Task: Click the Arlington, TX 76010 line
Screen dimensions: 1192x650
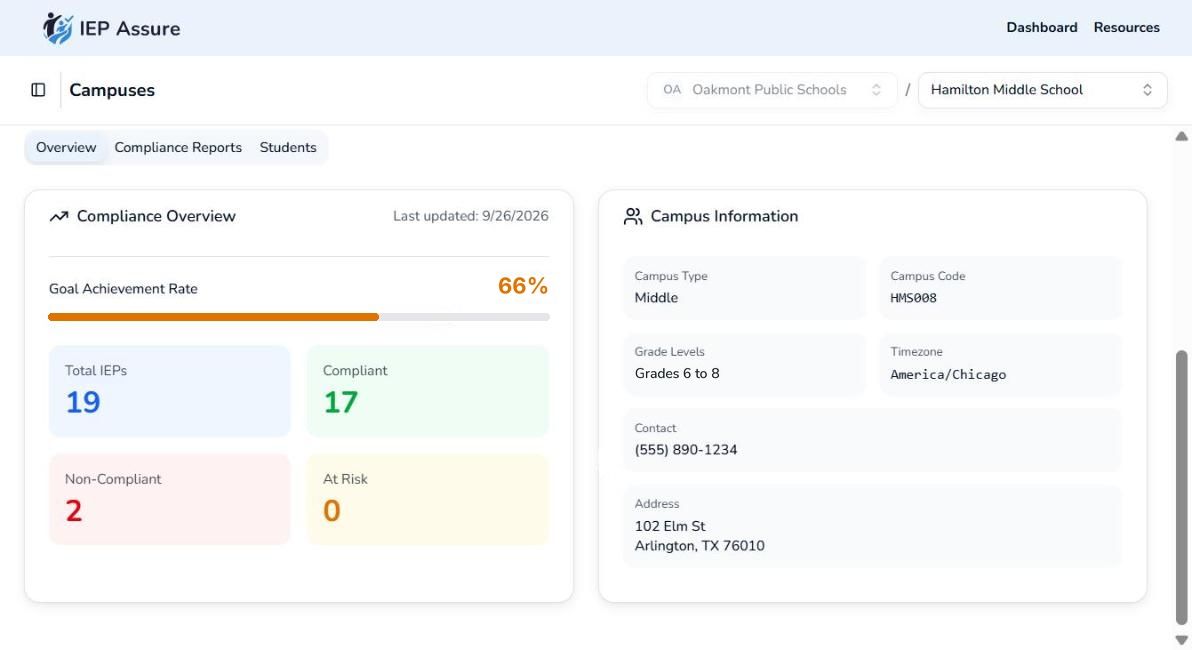Action: (x=699, y=546)
